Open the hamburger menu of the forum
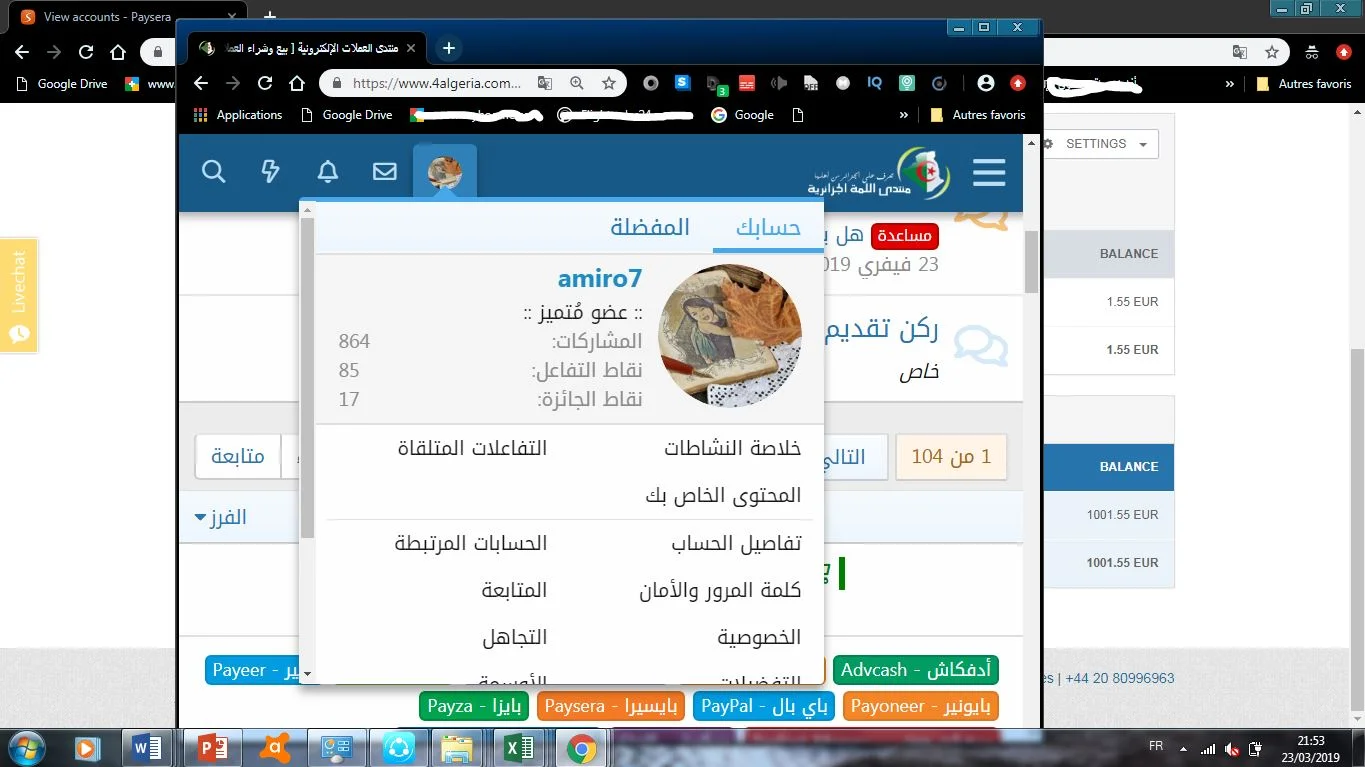The image size is (1365, 767). (989, 172)
